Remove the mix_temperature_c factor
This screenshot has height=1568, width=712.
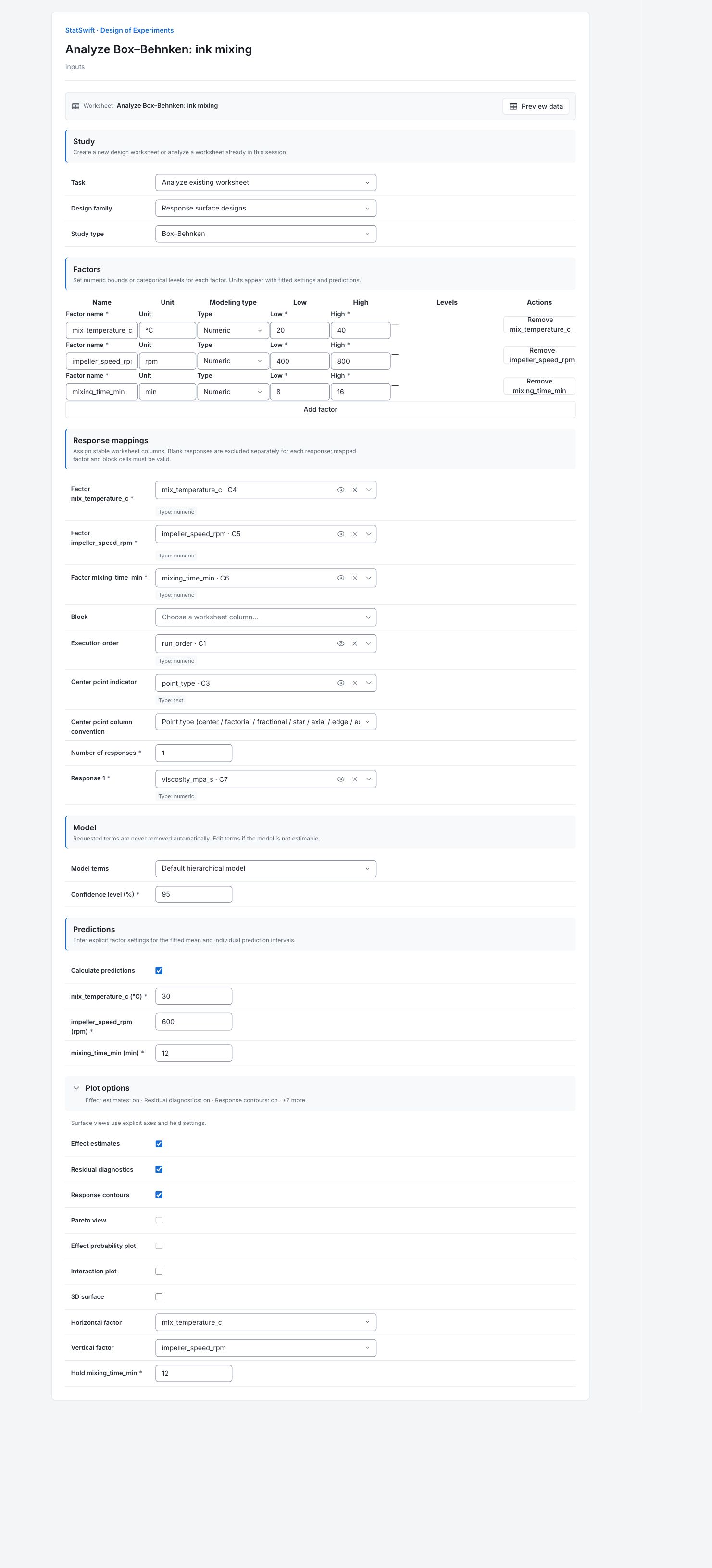coord(539,324)
